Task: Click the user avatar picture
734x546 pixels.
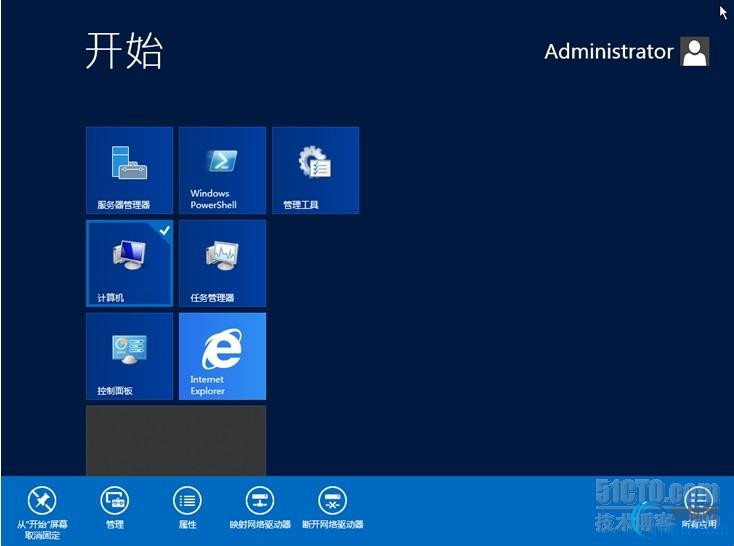Action: coord(695,52)
